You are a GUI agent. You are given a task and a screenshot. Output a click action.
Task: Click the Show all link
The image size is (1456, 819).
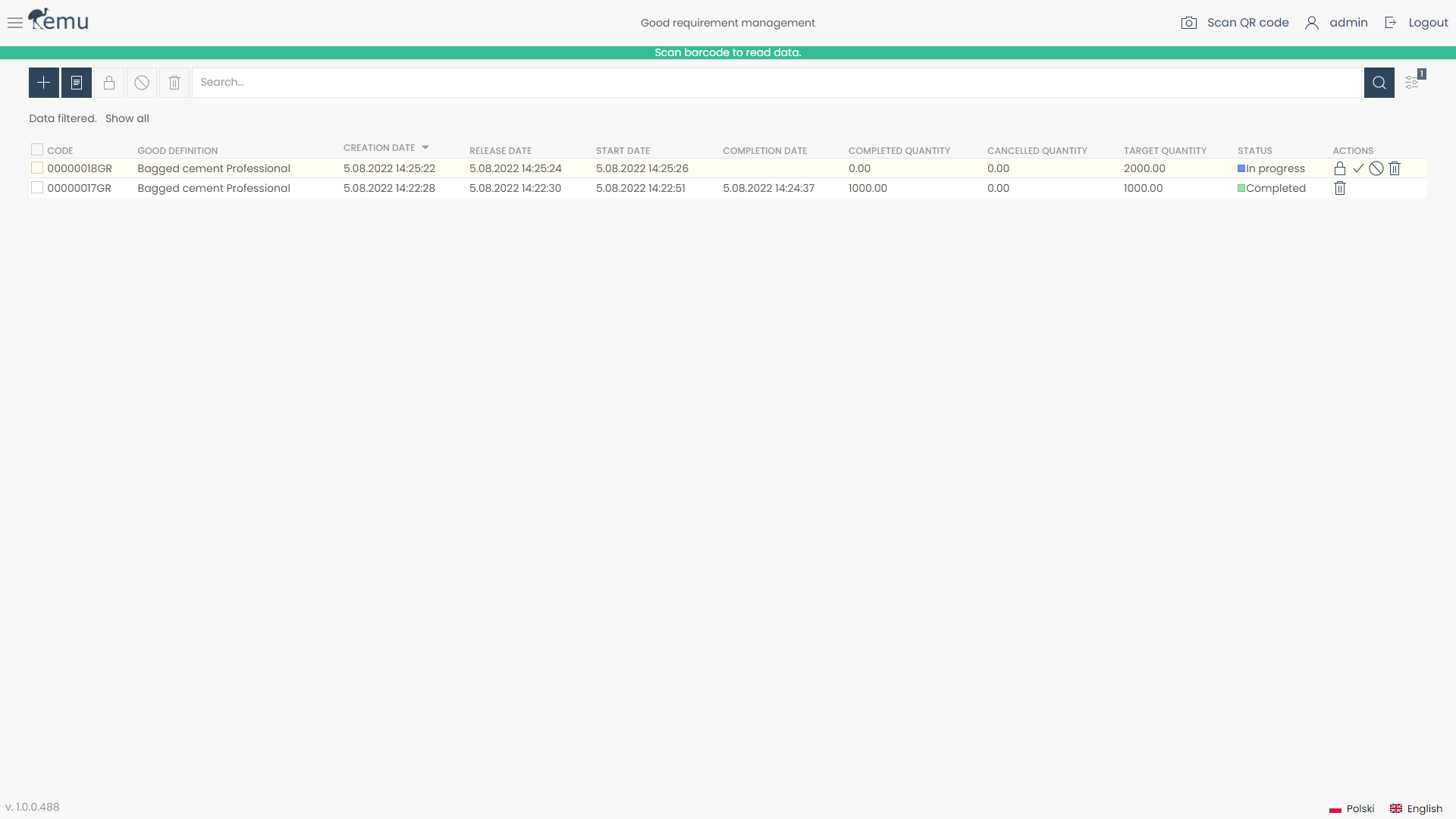[127, 118]
